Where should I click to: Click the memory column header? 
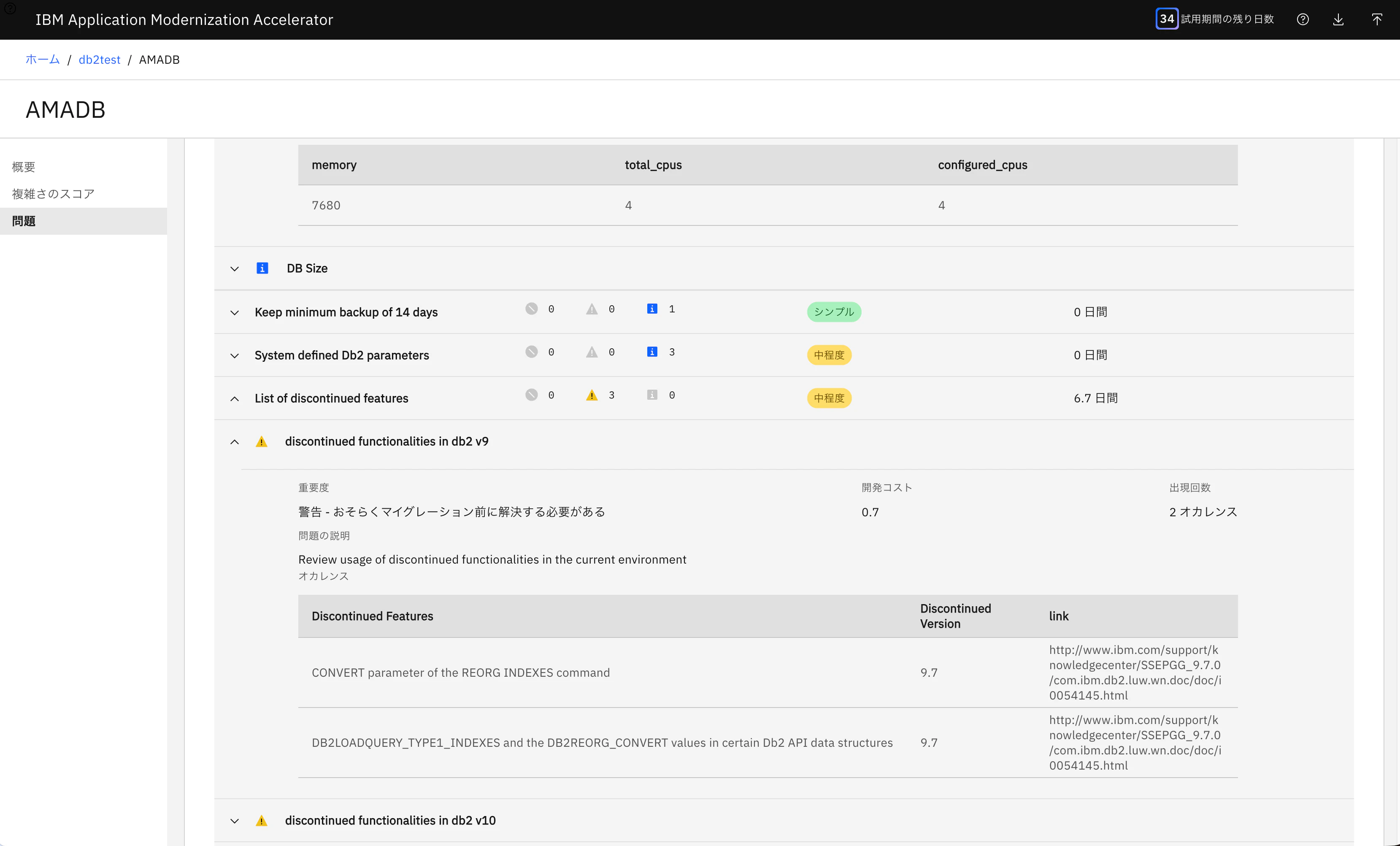point(334,164)
